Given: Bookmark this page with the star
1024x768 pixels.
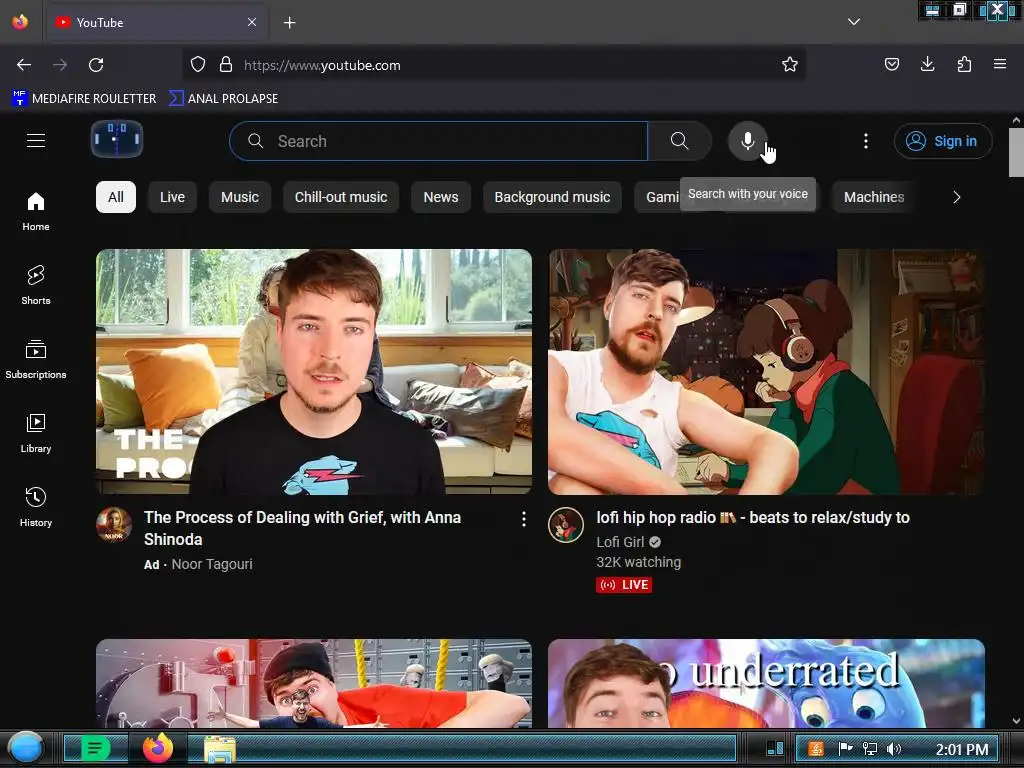Looking at the screenshot, I should [790, 65].
